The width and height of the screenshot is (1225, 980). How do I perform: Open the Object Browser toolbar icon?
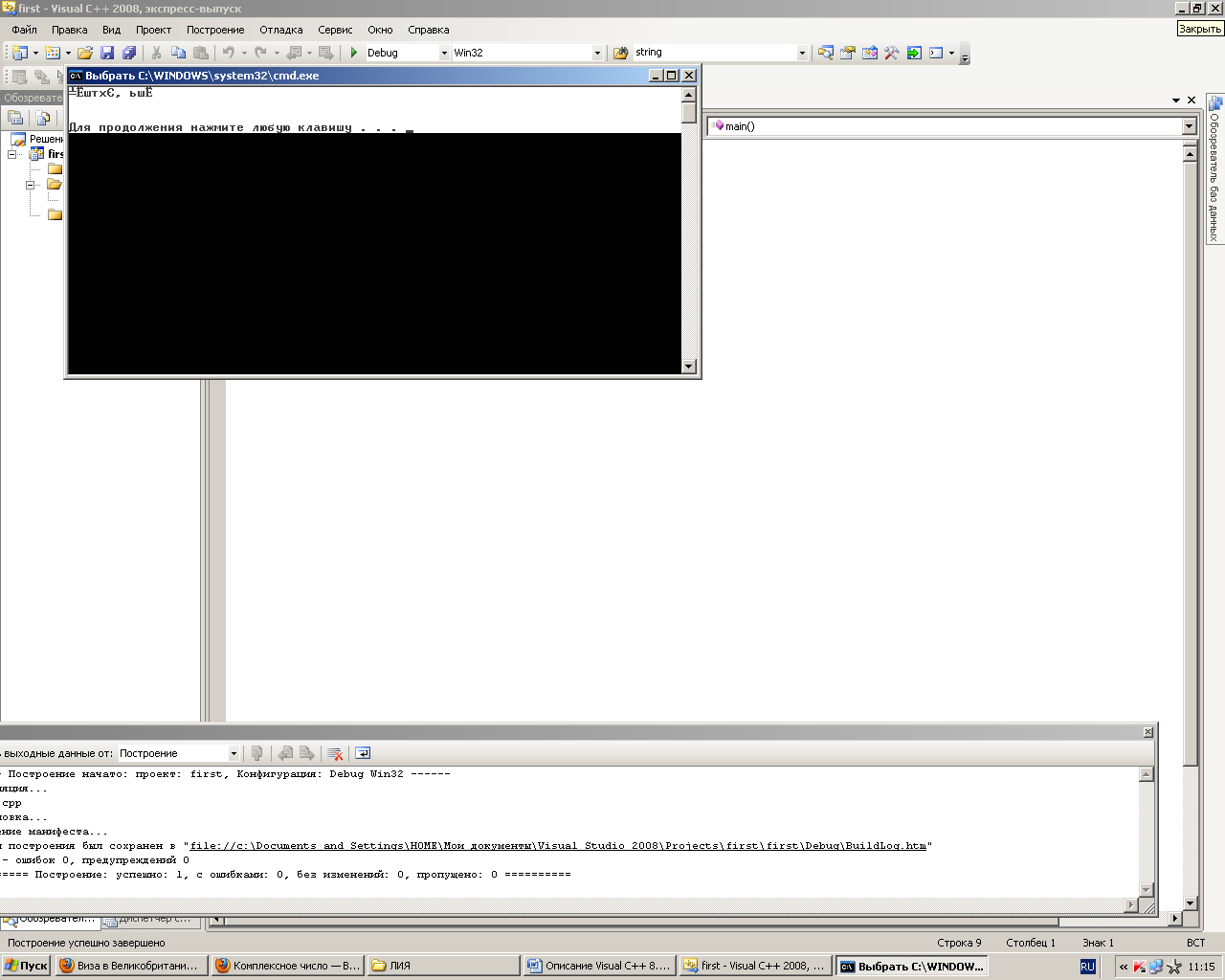869,53
